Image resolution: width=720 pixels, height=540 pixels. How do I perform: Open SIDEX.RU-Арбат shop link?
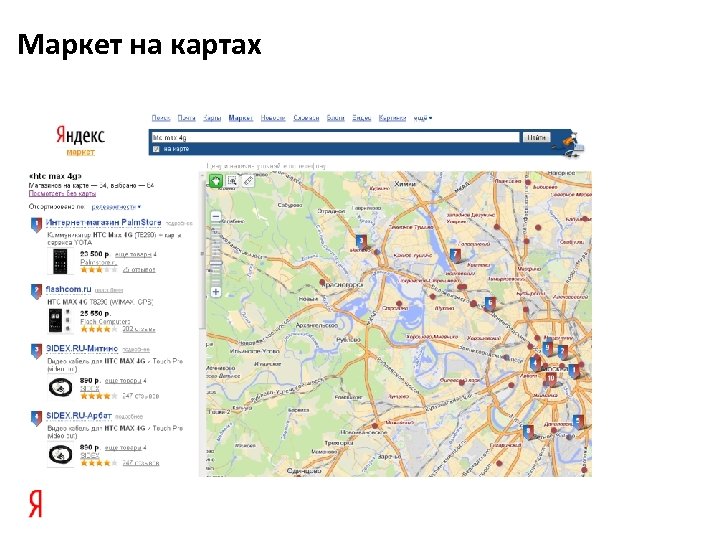click(x=79, y=416)
